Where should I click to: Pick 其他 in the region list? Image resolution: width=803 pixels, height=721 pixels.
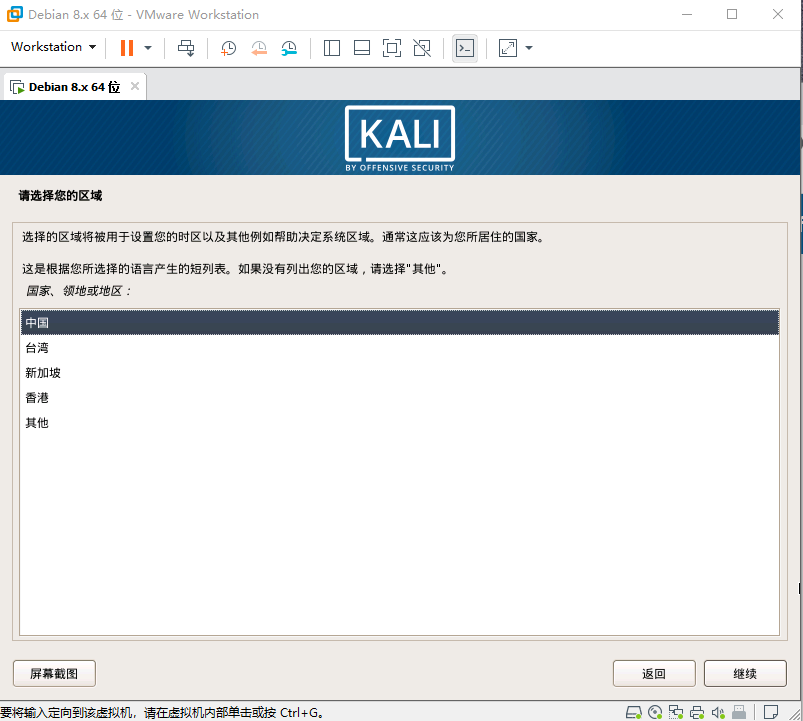tap(399, 423)
